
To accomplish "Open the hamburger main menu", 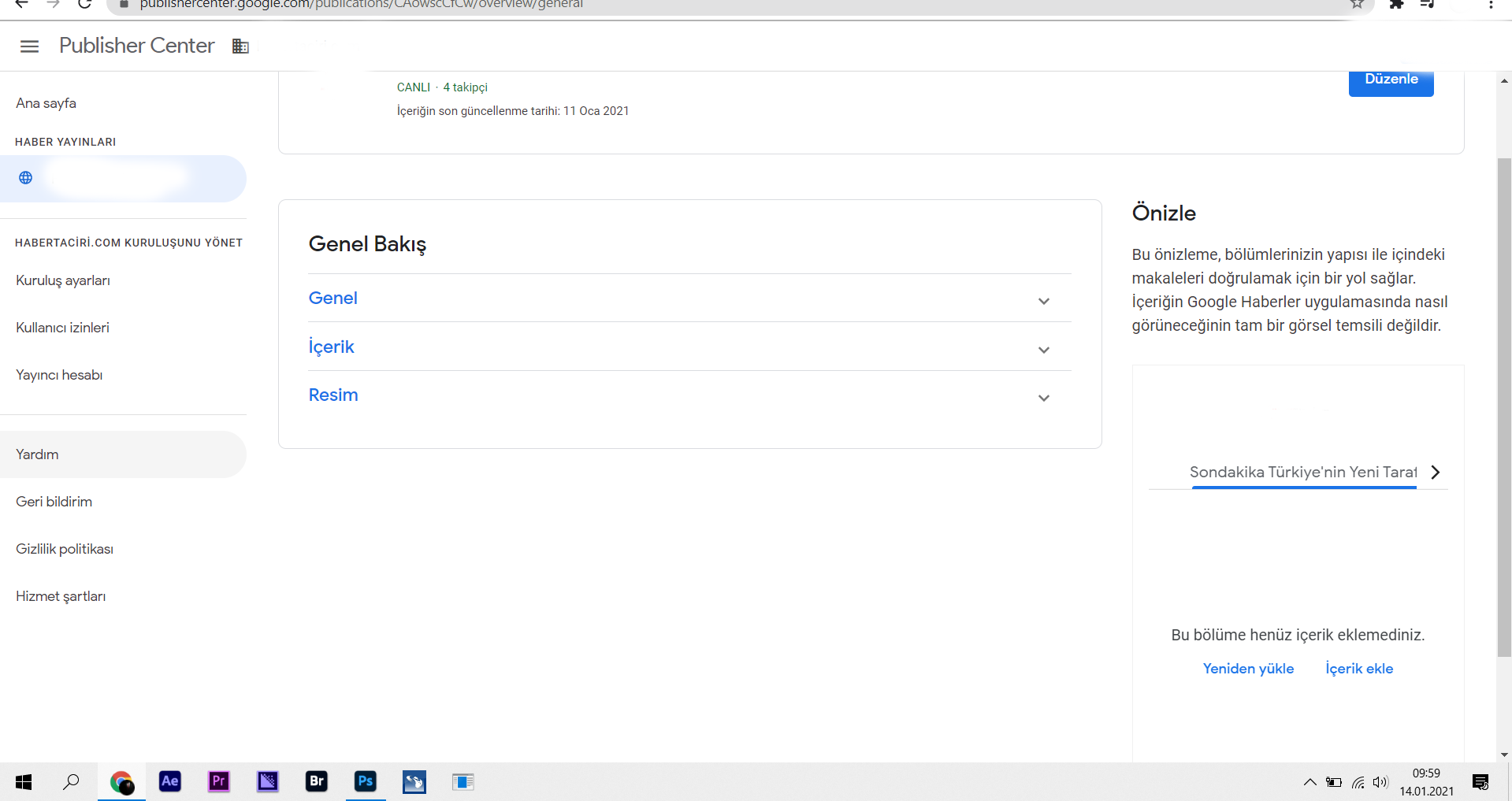I will click(29, 46).
